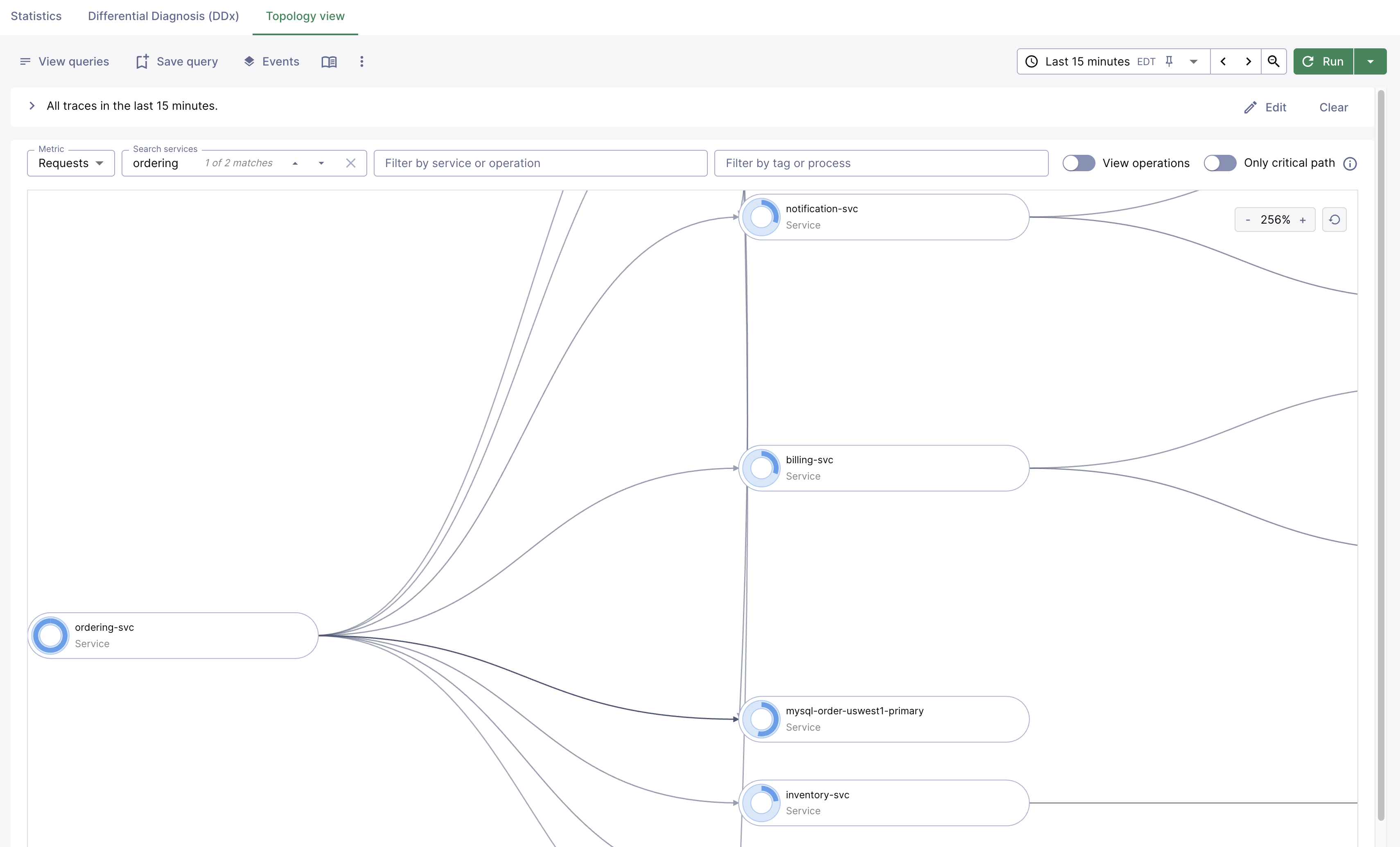Open the time range dropdown arrow

point(1192,61)
